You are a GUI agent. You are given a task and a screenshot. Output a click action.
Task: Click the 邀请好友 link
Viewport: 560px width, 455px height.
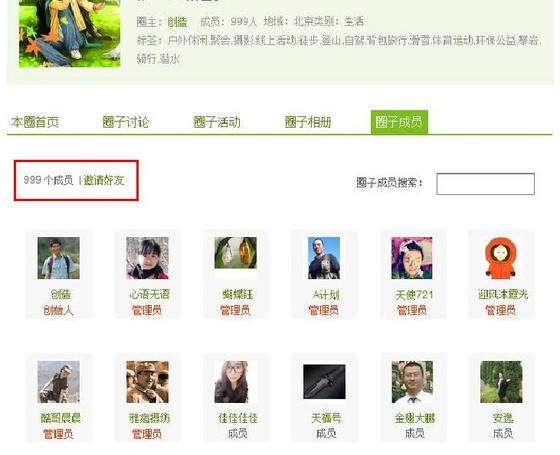coord(104,180)
